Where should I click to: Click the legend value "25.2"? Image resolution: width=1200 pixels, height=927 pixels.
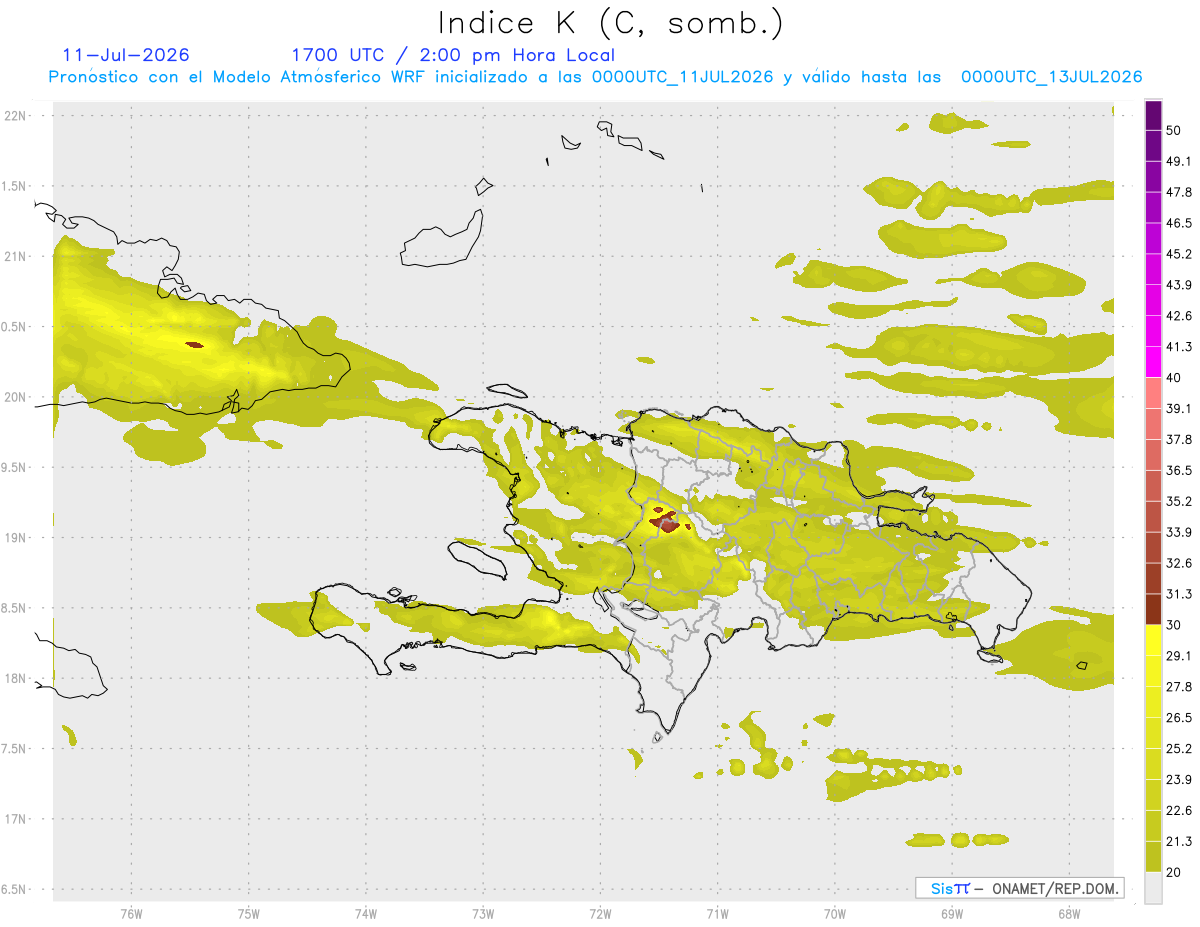[1179, 749]
